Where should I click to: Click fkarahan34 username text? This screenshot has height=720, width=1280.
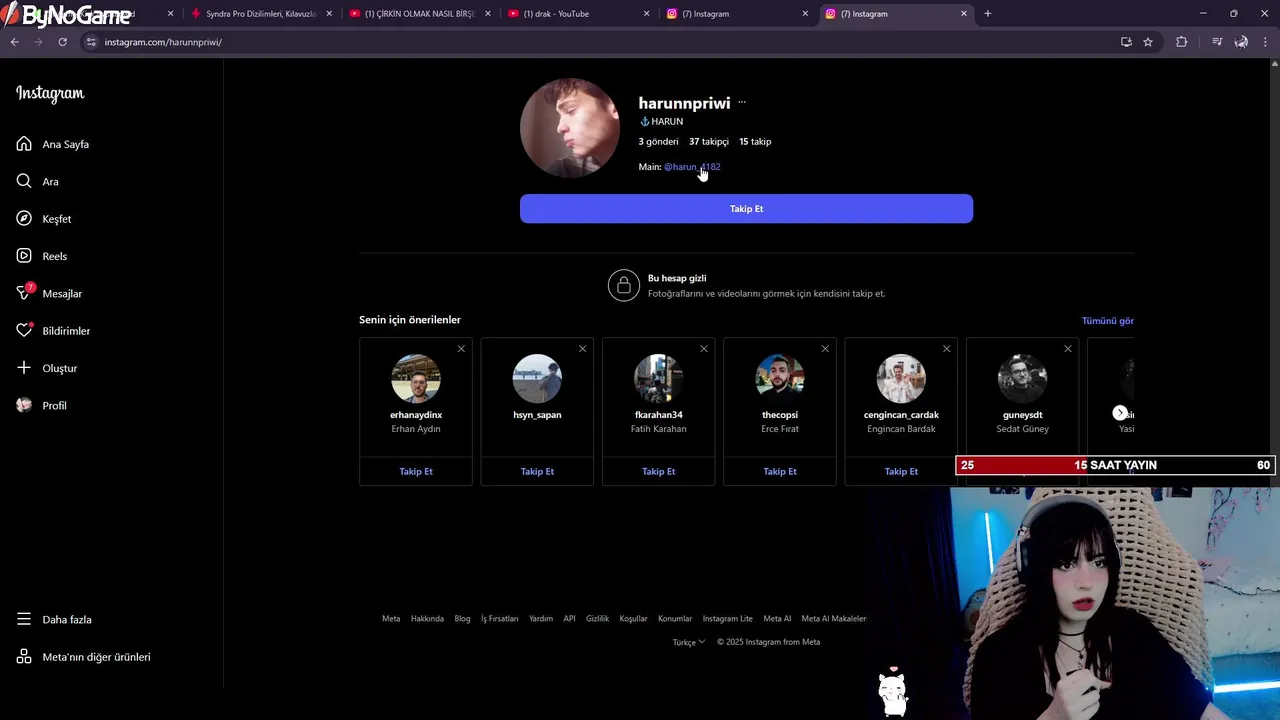click(658, 415)
